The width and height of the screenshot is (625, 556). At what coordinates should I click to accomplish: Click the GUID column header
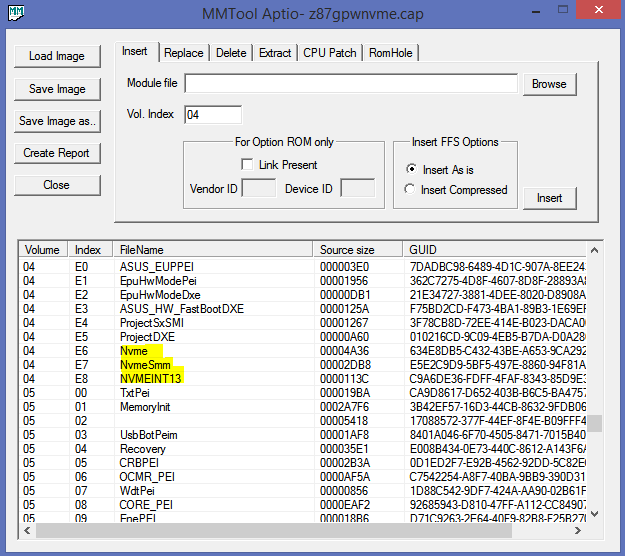(x=495, y=250)
